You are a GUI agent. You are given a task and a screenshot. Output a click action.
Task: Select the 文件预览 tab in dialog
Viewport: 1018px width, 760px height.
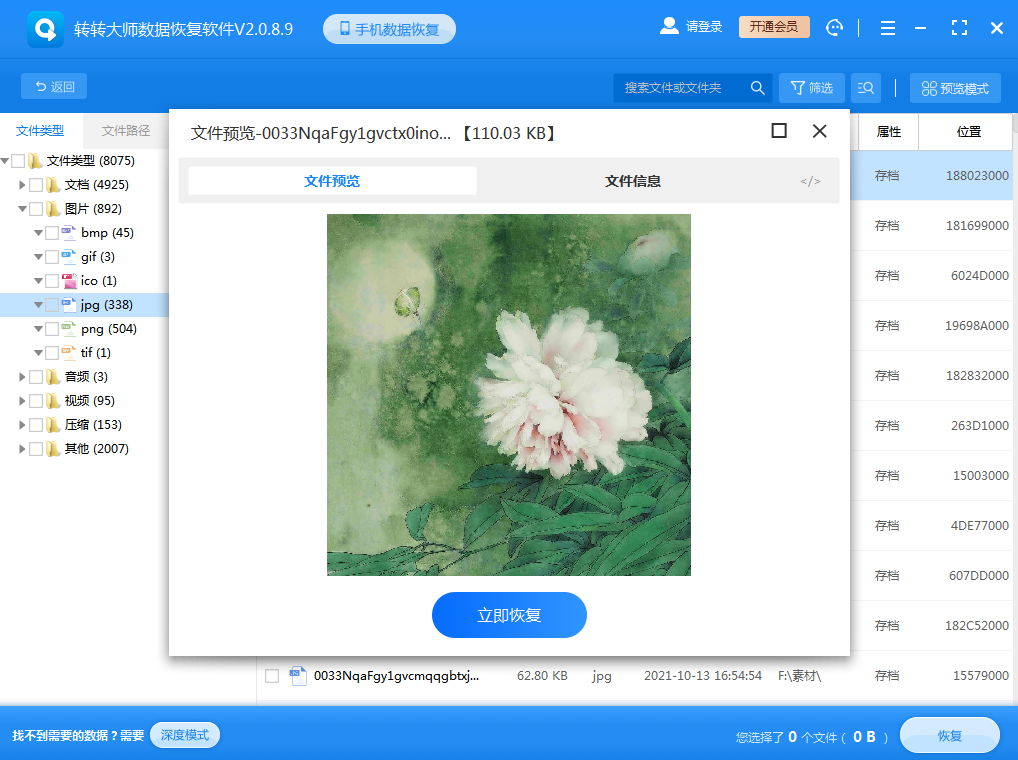[x=332, y=181]
